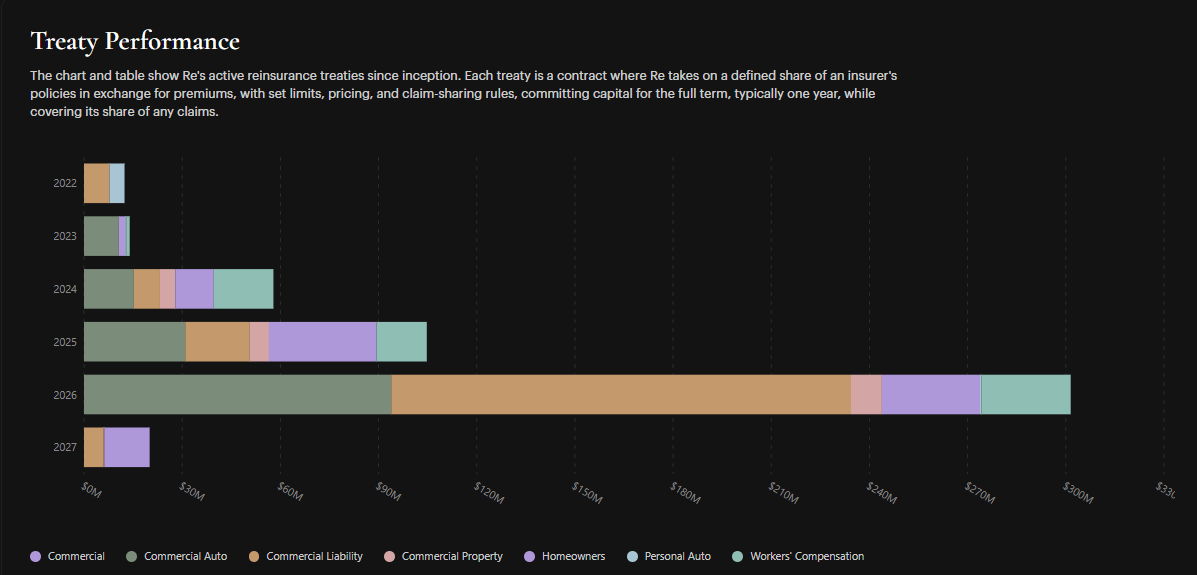The width and height of the screenshot is (1197, 575).
Task: Click the 2023 Commercial Auto segment
Action: [x=102, y=236]
